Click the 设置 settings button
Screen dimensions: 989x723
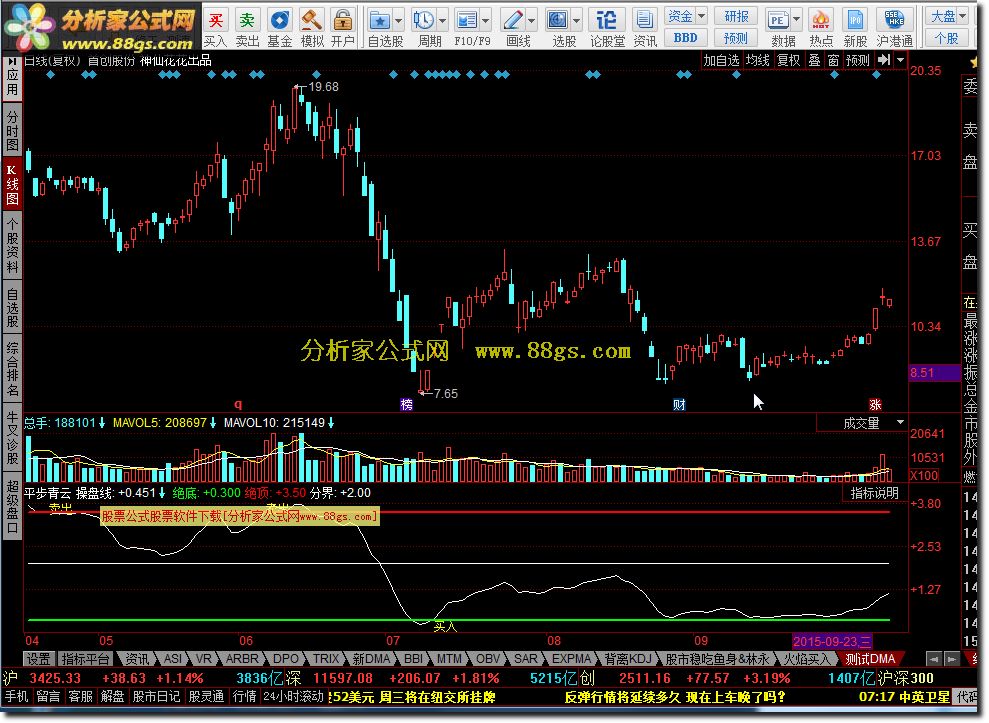point(38,659)
